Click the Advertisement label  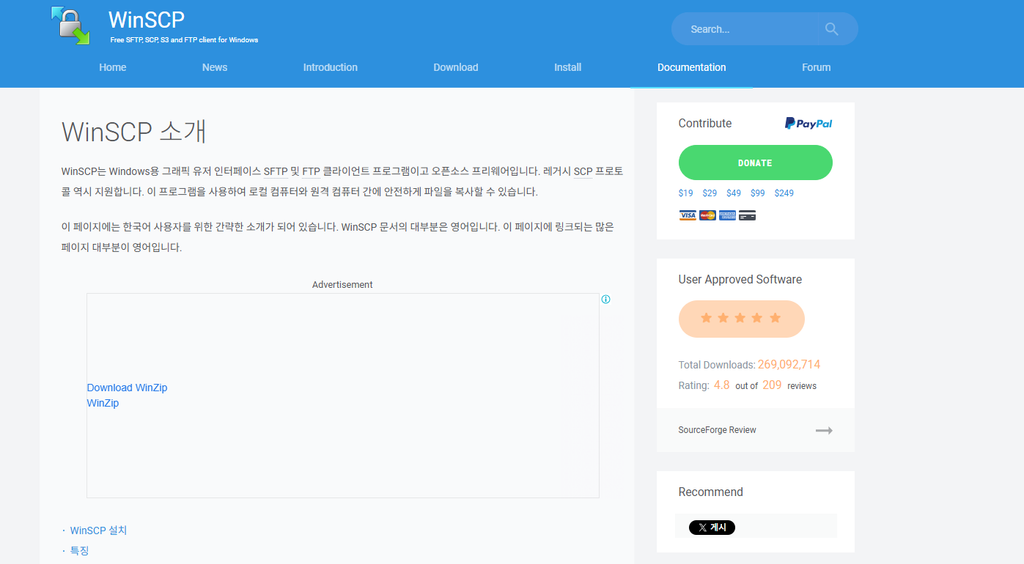pos(342,285)
